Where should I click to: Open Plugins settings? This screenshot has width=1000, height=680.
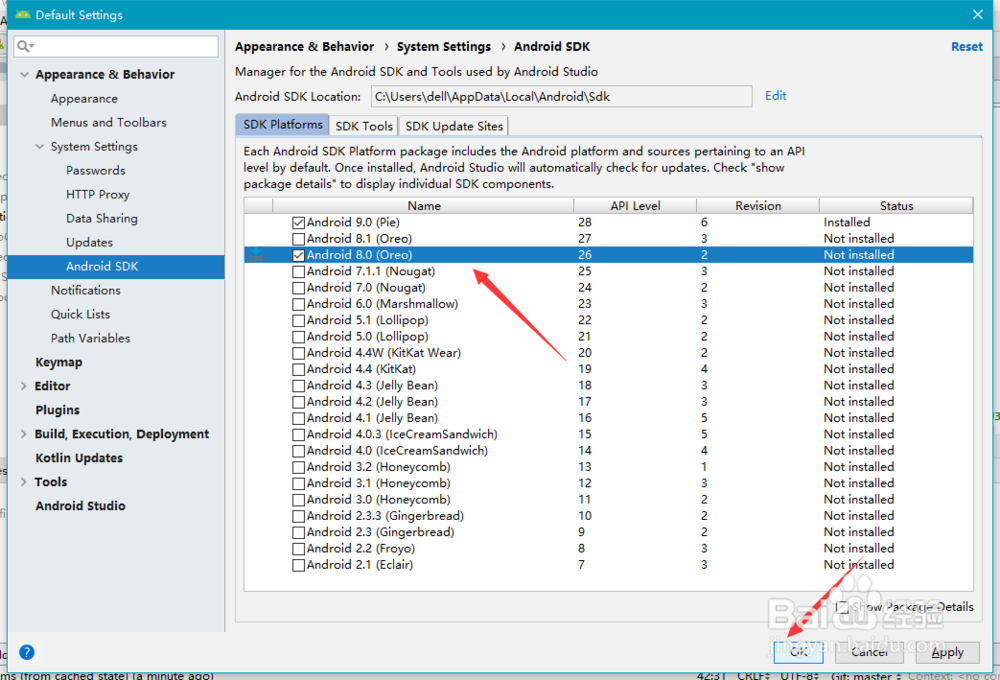(57, 410)
